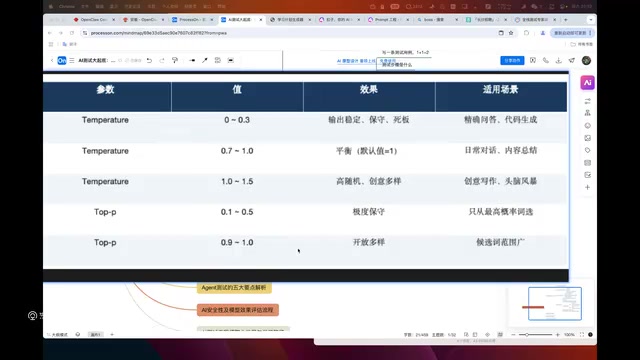Select the format painter tool
Image resolution: width=640 pixels, height=360 pixels.
pyautogui.click(x=175, y=60)
